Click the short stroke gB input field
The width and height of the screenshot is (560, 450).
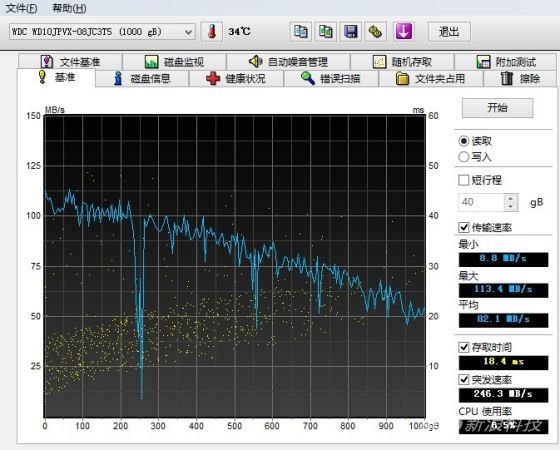click(x=482, y=202)
